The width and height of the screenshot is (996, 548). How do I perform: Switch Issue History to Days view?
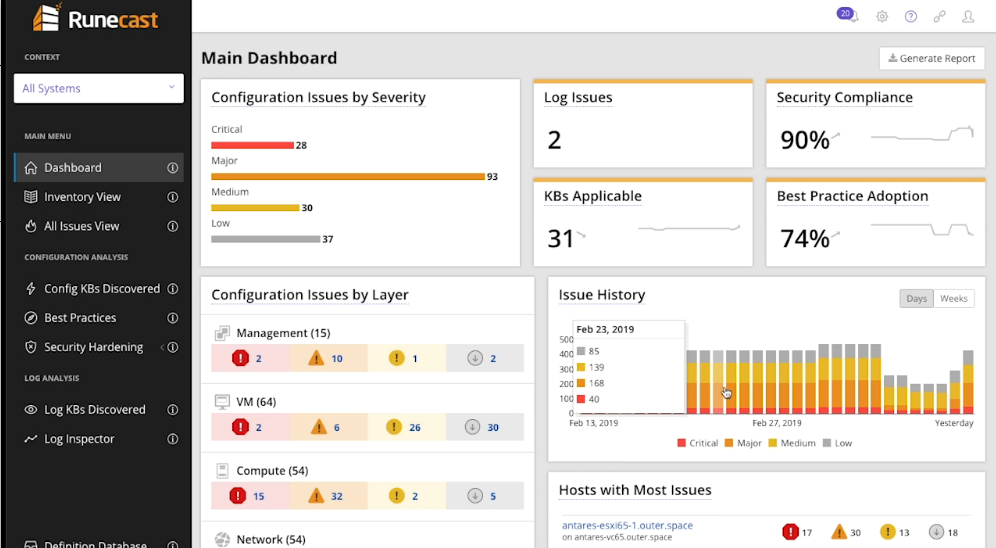pyautogui.click(x=917, y=298)
